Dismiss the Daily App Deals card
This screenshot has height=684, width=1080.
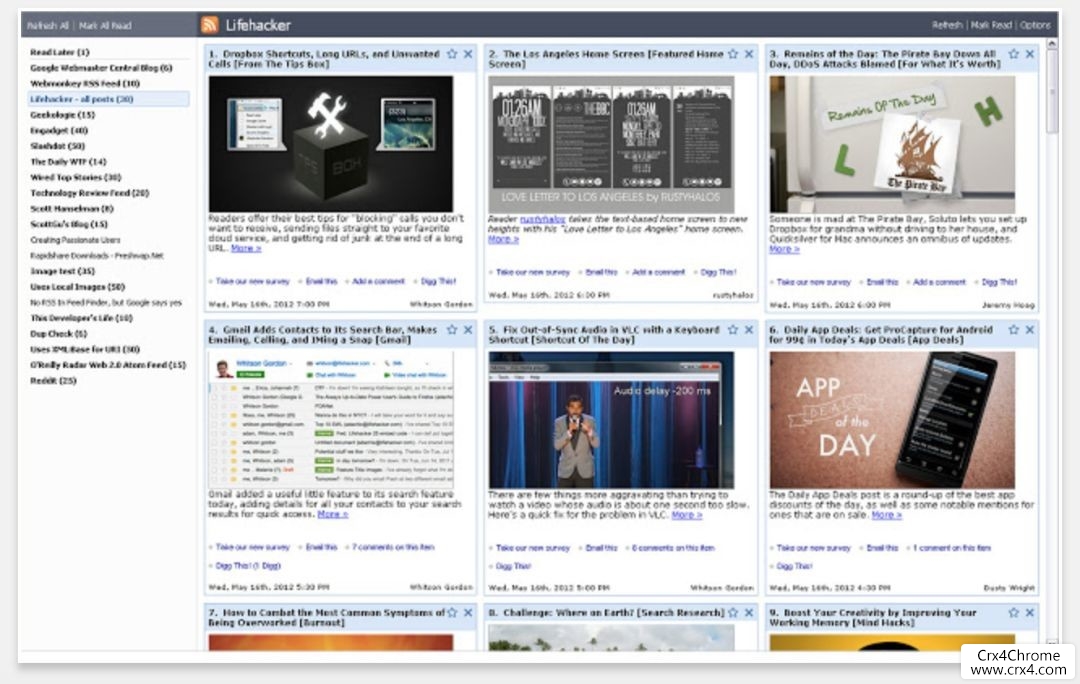pos(1030,330)
